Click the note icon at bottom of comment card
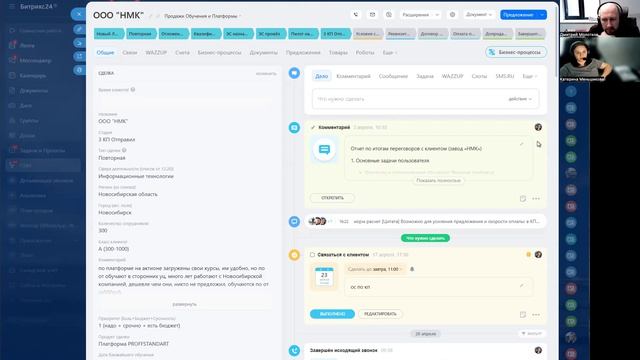640x360 pixels. point(523,198)
